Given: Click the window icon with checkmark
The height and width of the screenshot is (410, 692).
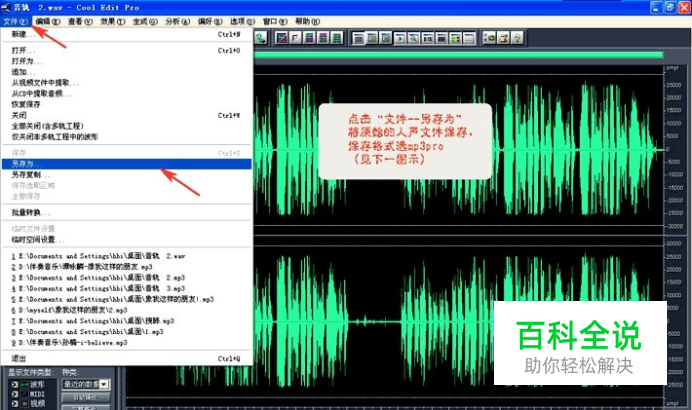Looking at the screenshot, I should pyautogui.click(x=386, y=38).
